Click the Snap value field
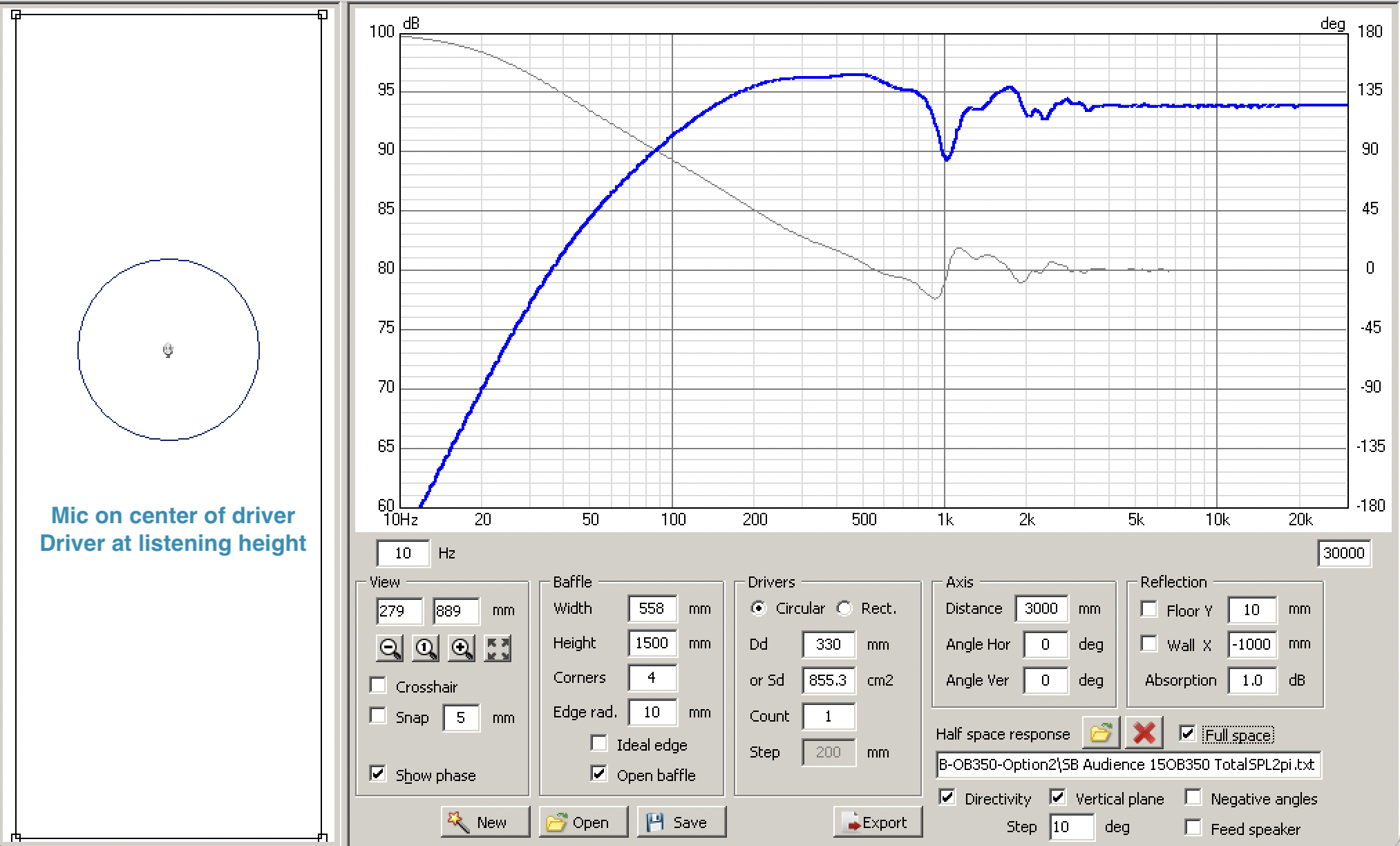The width and height of the screenshot is (1400, 846). (x=461, y=717)
